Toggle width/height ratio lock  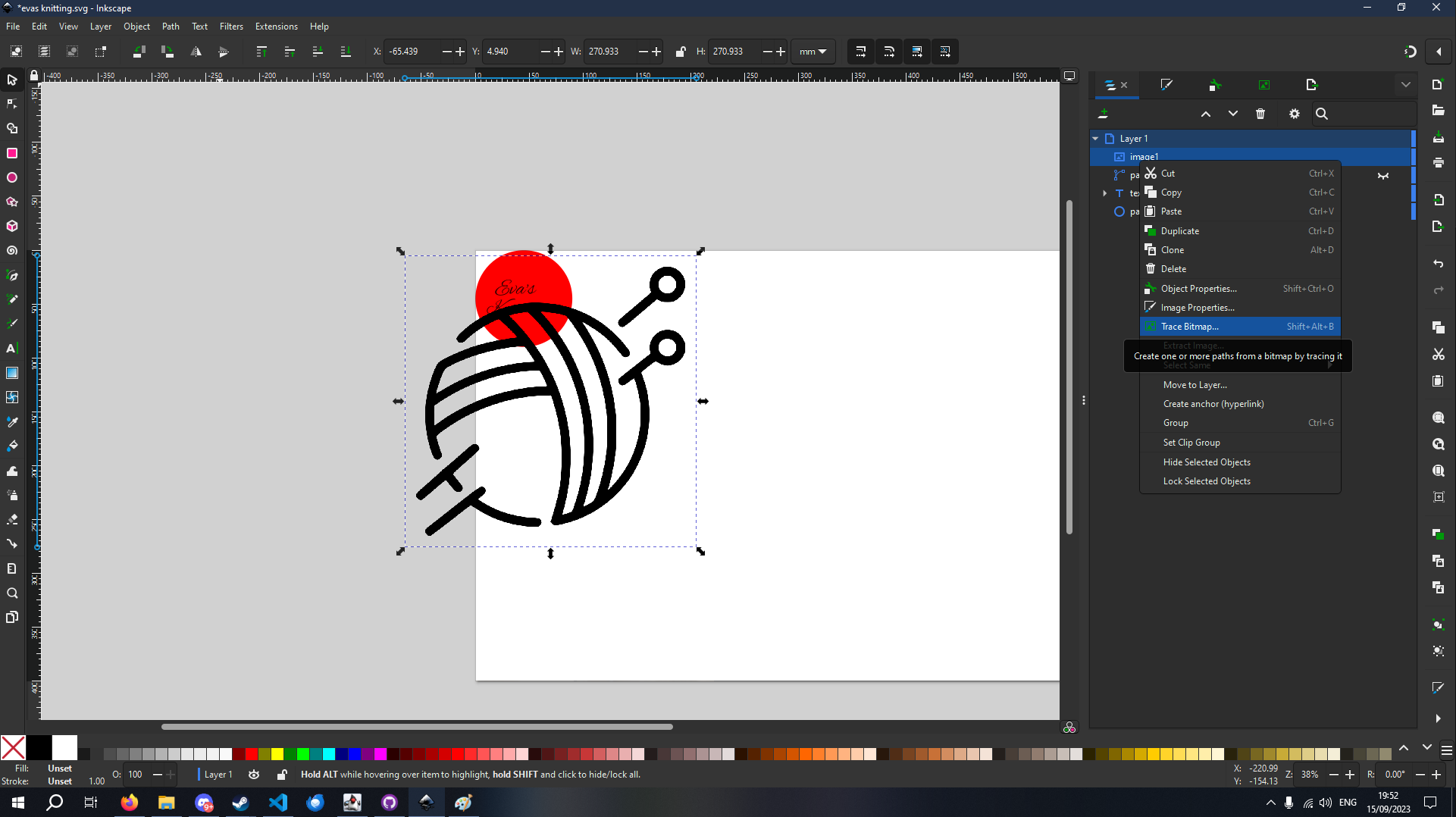point(680,52)
